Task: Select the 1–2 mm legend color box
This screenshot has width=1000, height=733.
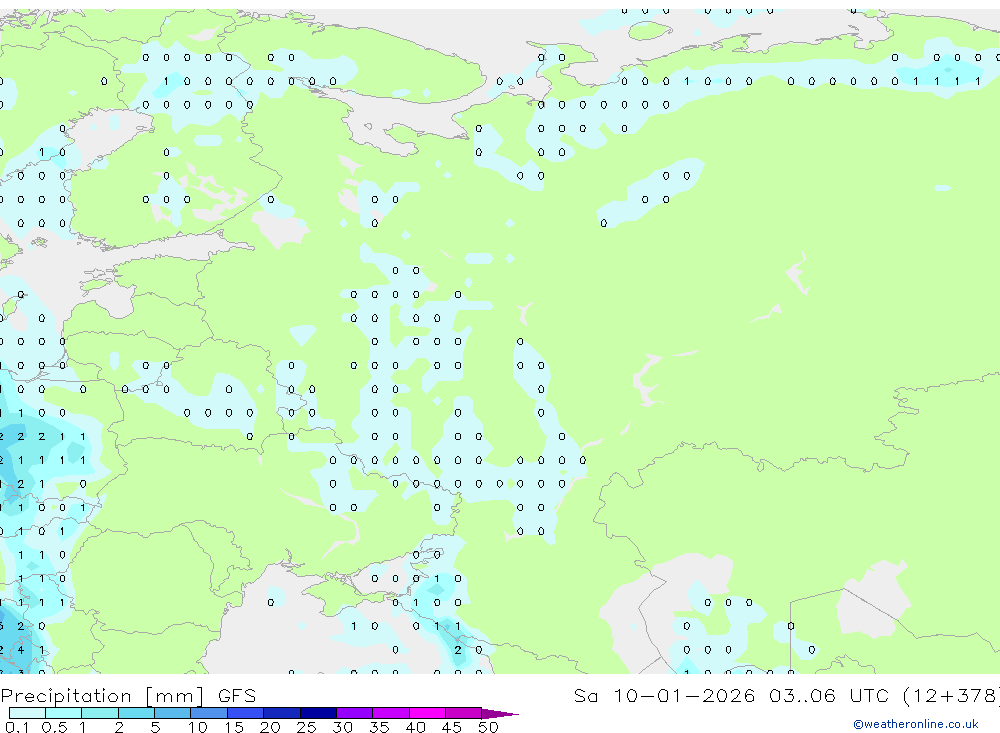Action: coord(100,713)
